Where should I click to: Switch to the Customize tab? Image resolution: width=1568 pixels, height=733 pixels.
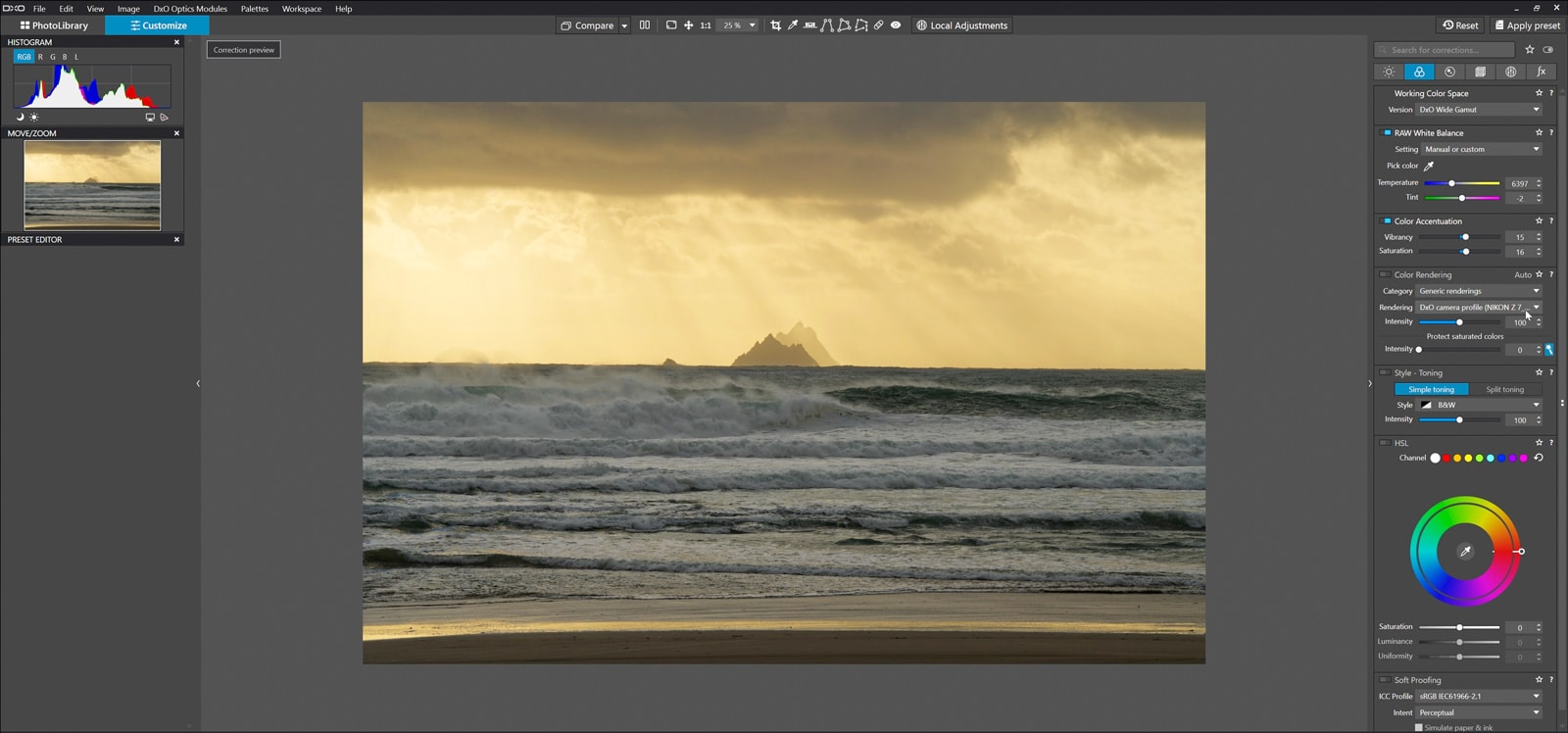158,25
